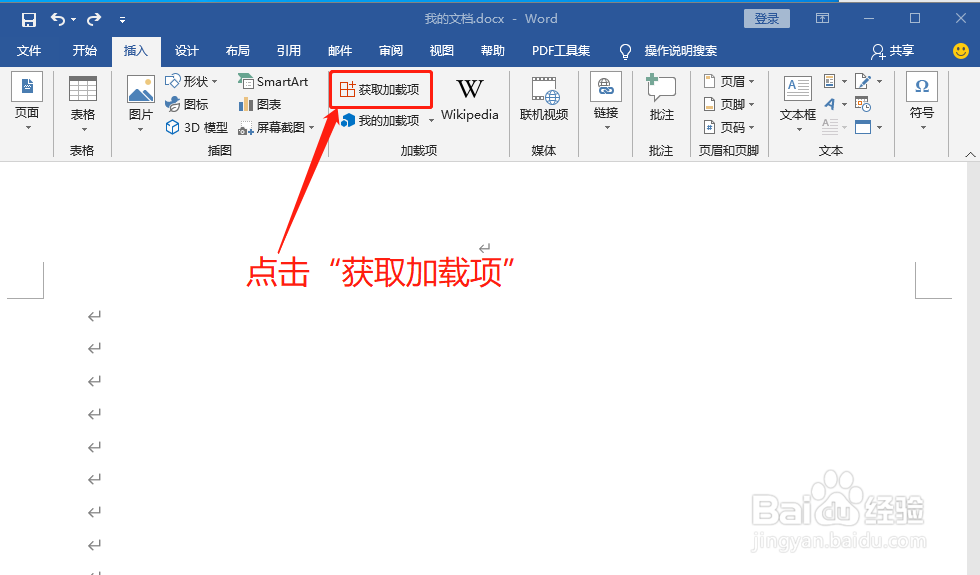The image size is (980, 575).
Task: Open the 页面 pages dropdown
Action: point(27,101)
